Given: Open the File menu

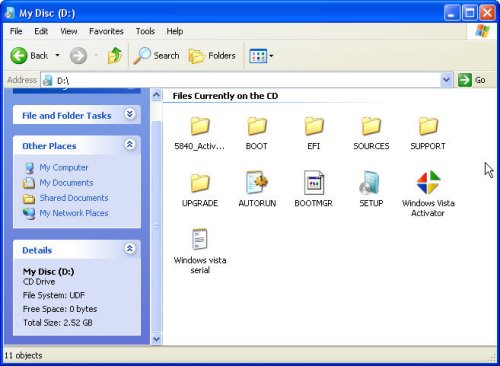Looking at the screenshot, I should coord(16,31).
